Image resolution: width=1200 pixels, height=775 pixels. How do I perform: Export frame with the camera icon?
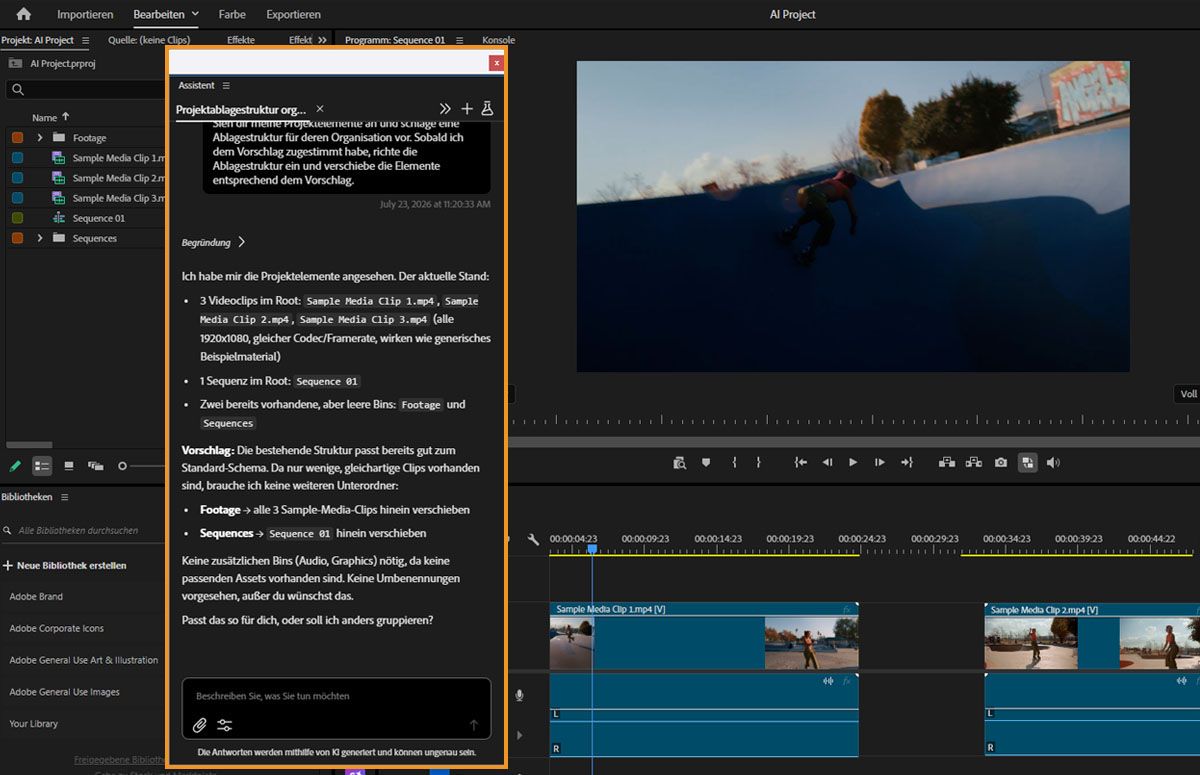(x=1001, y=462)
